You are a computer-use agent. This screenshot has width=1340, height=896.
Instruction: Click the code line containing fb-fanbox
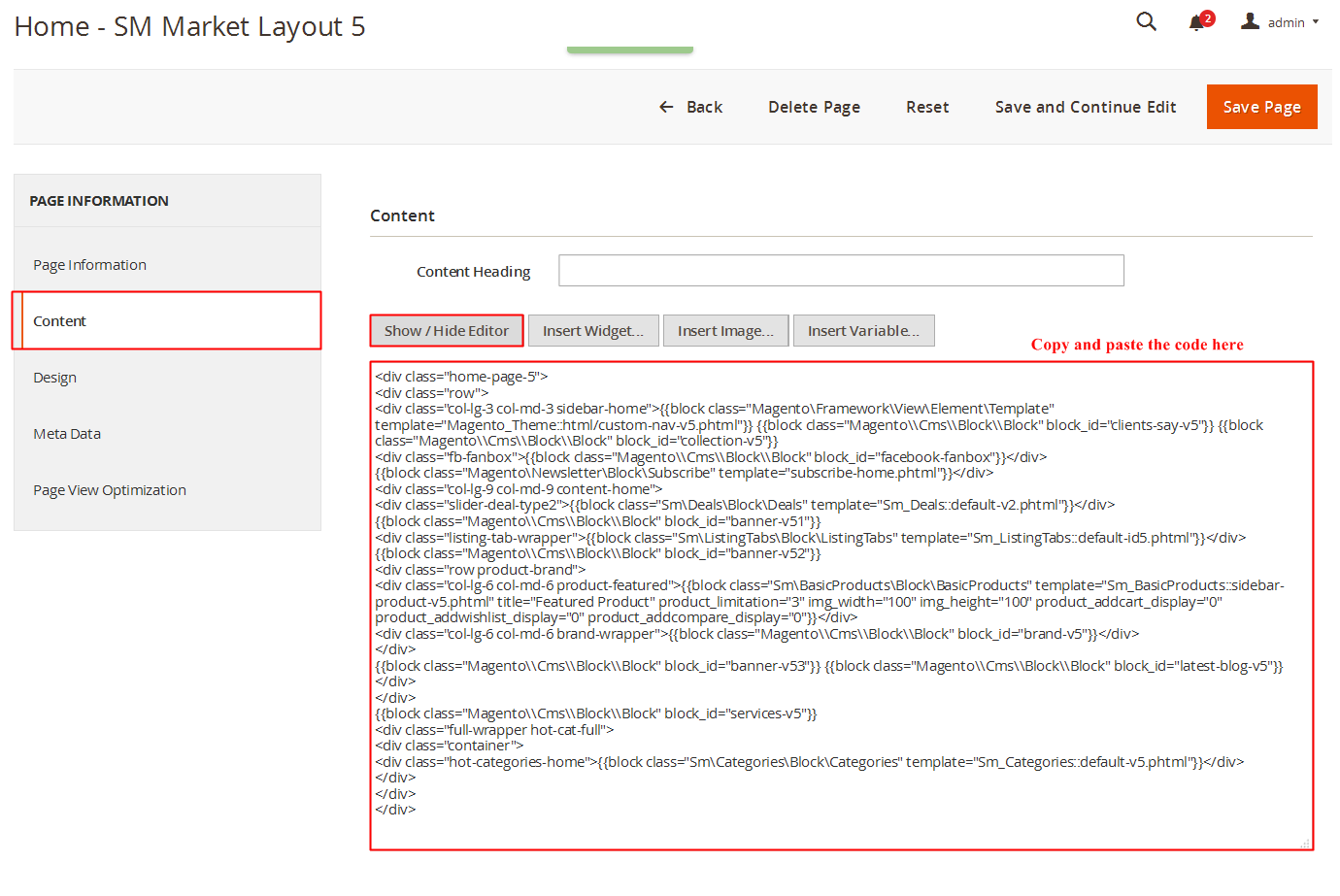711,457
